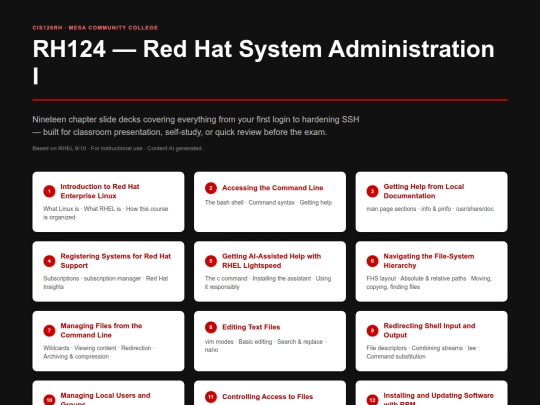Click the number 11 chapter badge
The height and width of the screenshot is (405, 540).
211,397
